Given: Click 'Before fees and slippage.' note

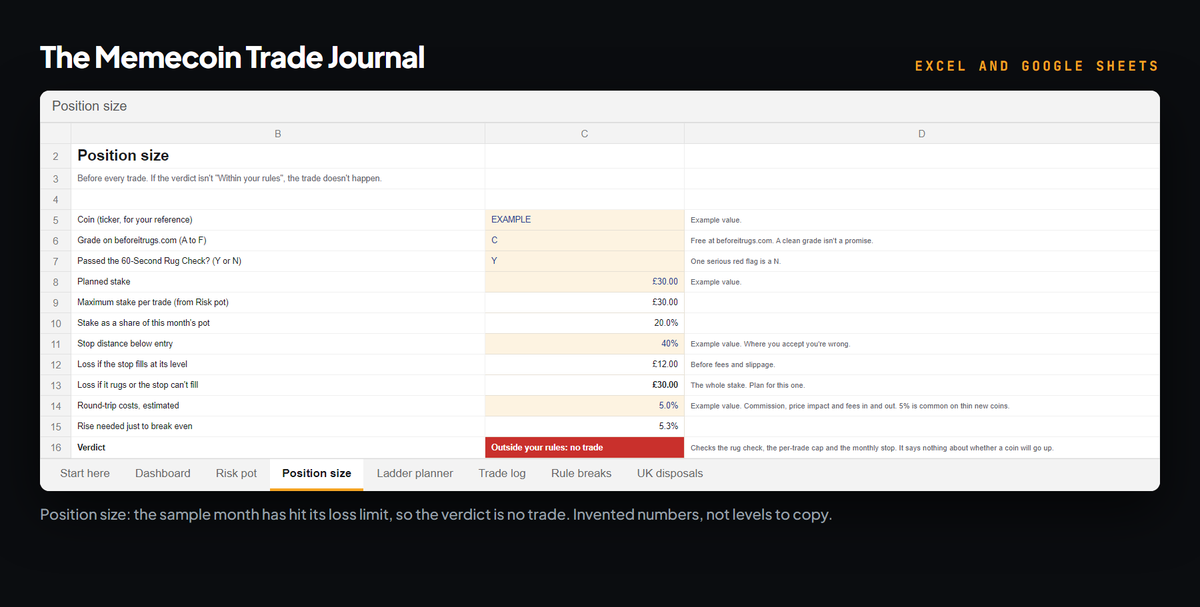Looking at the screenshot, I should coord(733,365).
